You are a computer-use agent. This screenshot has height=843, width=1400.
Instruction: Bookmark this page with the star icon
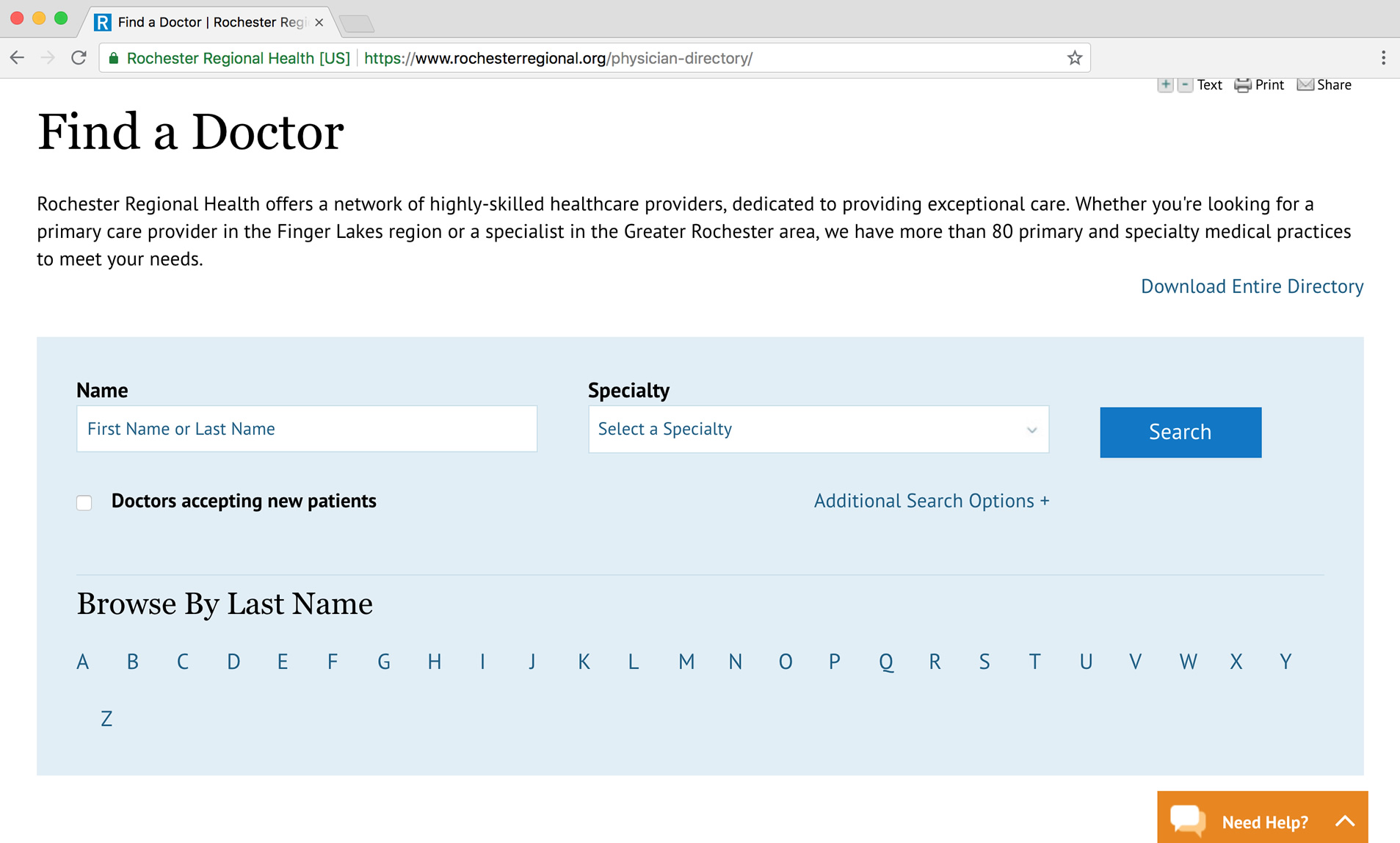[1074, 58]
